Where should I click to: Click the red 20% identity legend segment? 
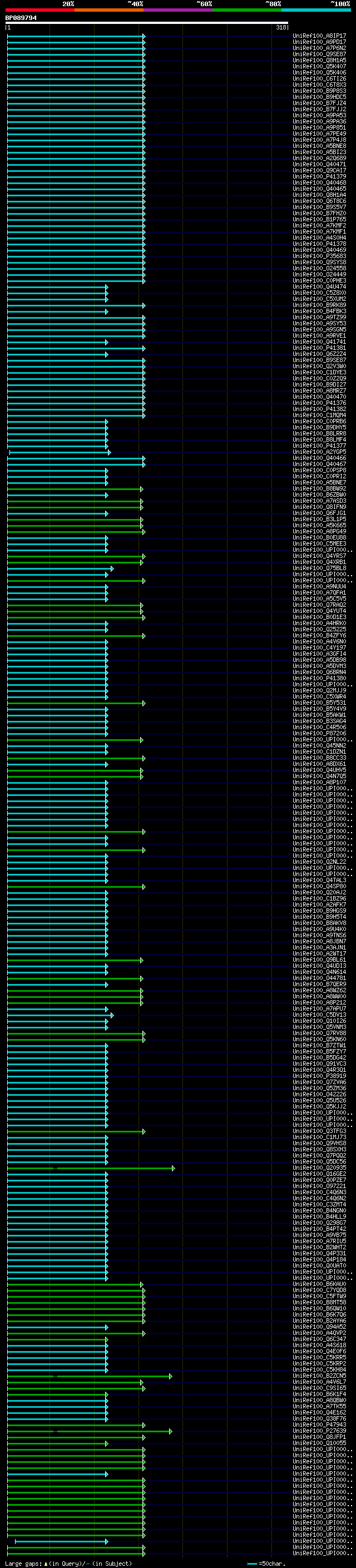[x=40, y=10]
